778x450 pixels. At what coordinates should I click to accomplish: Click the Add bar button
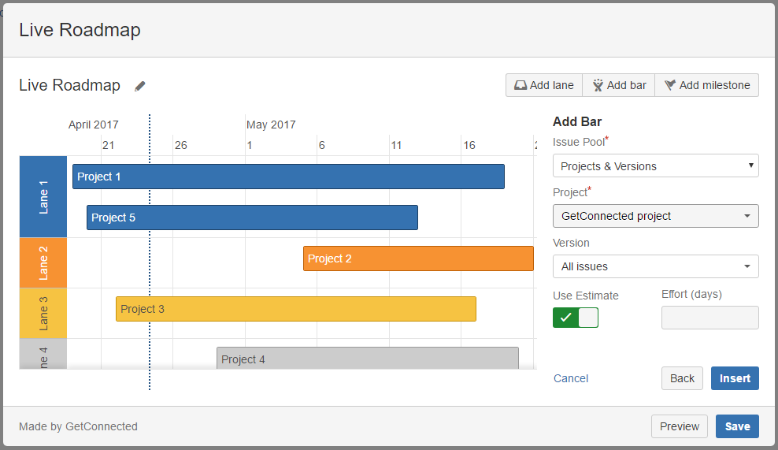[x=618, y=85]
